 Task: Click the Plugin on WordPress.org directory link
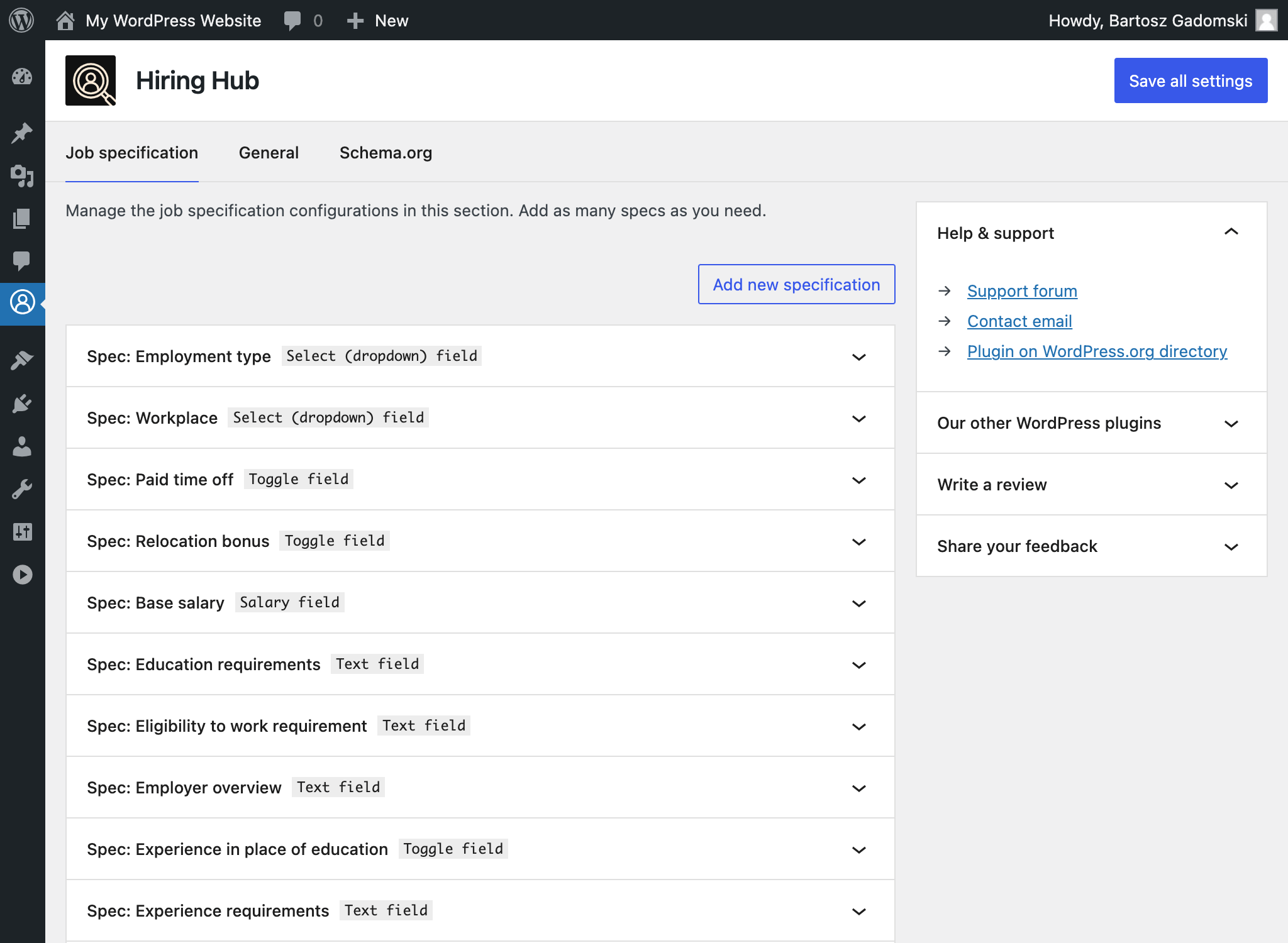[1097, 352]
